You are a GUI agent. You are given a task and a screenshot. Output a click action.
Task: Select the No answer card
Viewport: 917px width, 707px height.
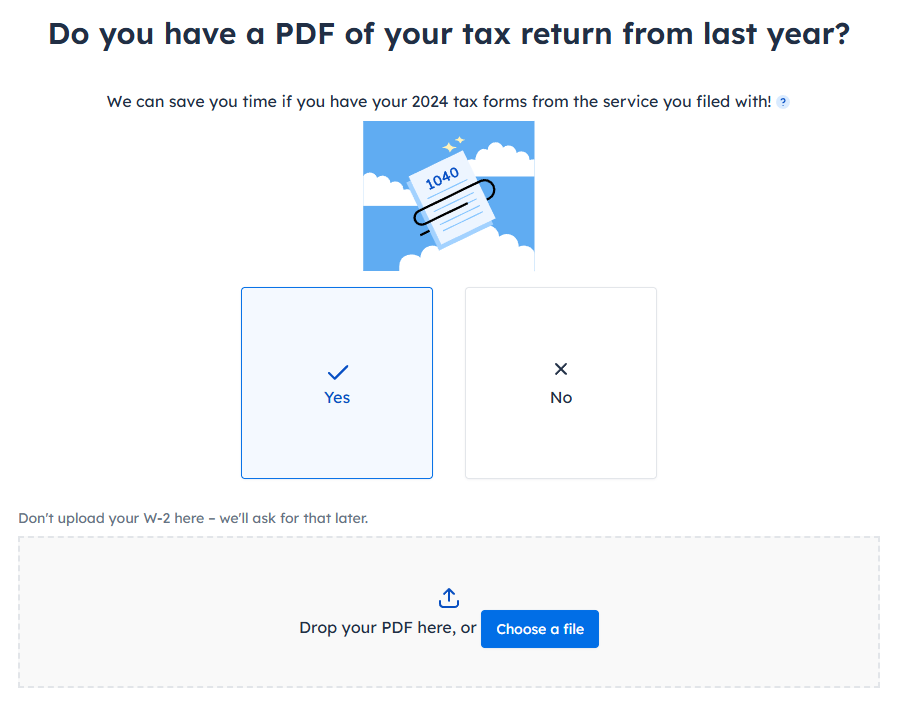(x=560, y=383)
